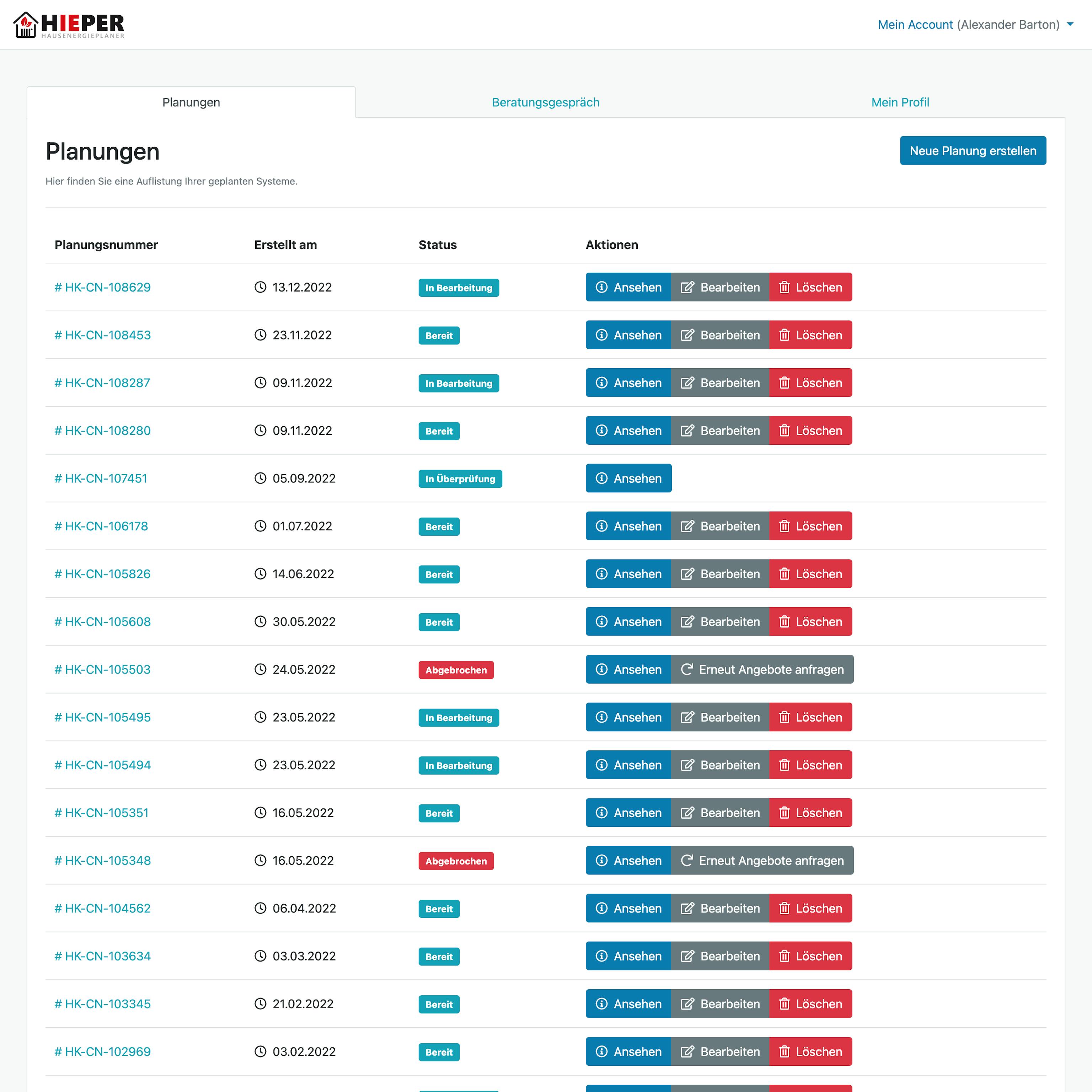Click clock icon next to 13.12.2022

coord(260,287)
